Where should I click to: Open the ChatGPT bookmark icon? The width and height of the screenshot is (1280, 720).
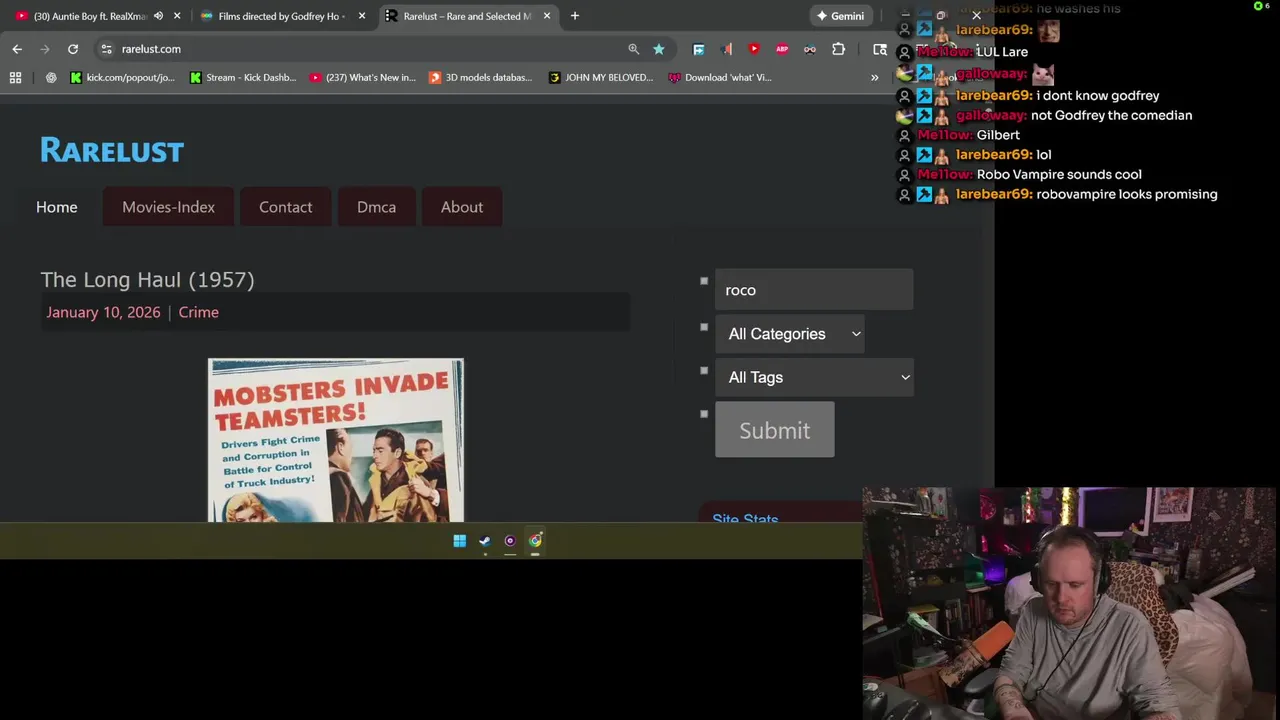[51, 77]
